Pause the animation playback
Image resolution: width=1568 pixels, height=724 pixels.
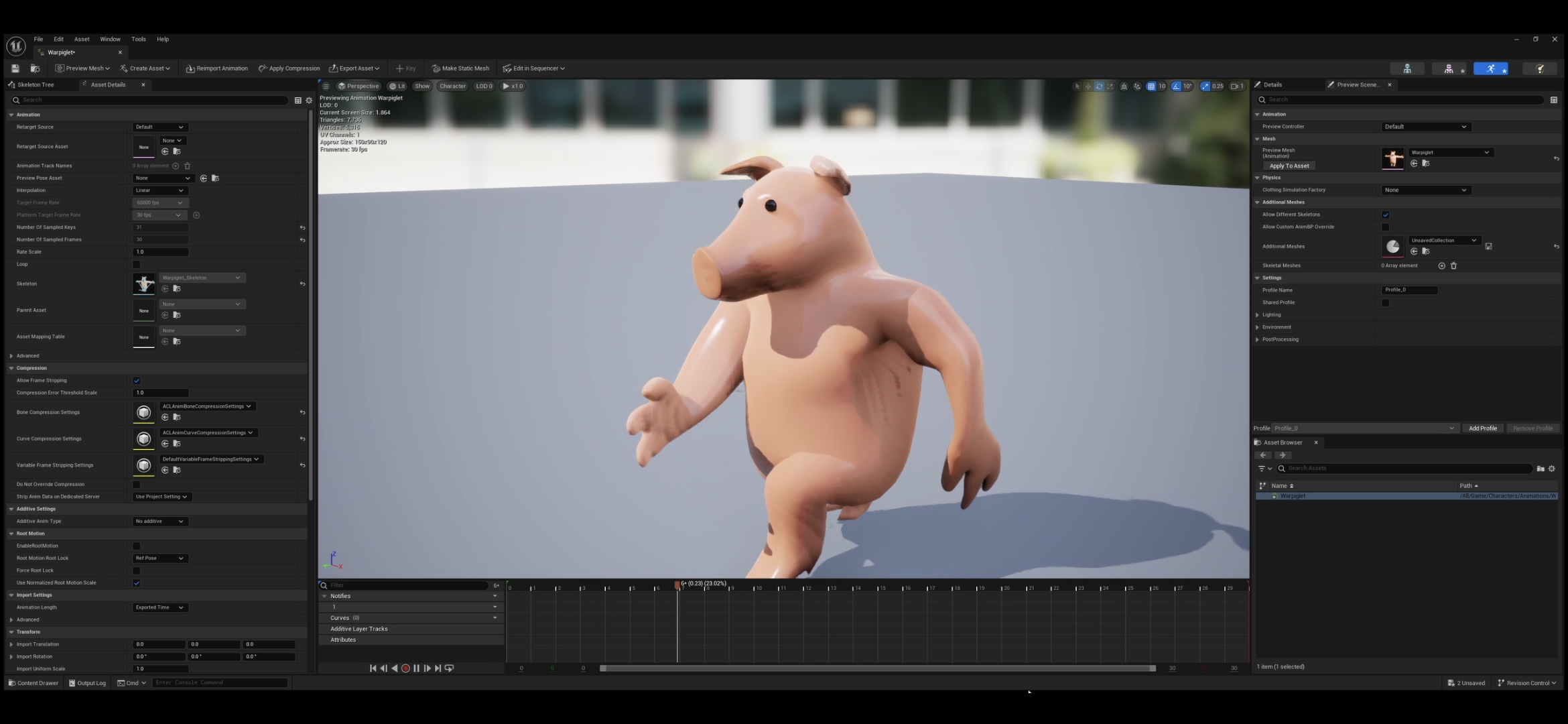[416, 668]
